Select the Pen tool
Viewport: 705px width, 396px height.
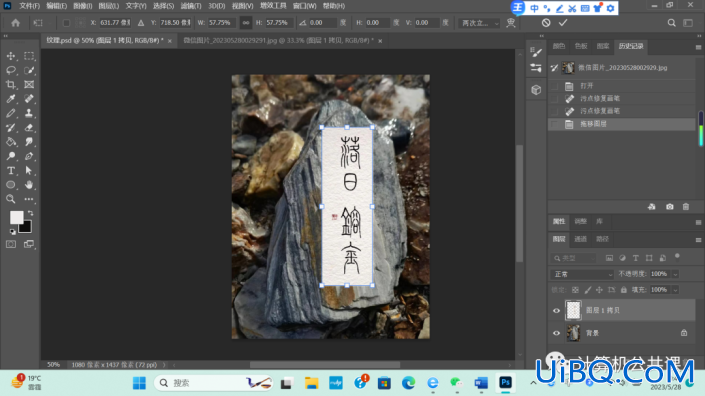(29, 156)
